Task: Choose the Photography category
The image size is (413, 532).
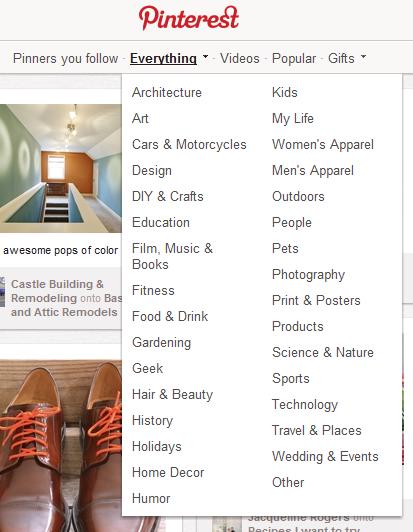Action: click(308, 274)
